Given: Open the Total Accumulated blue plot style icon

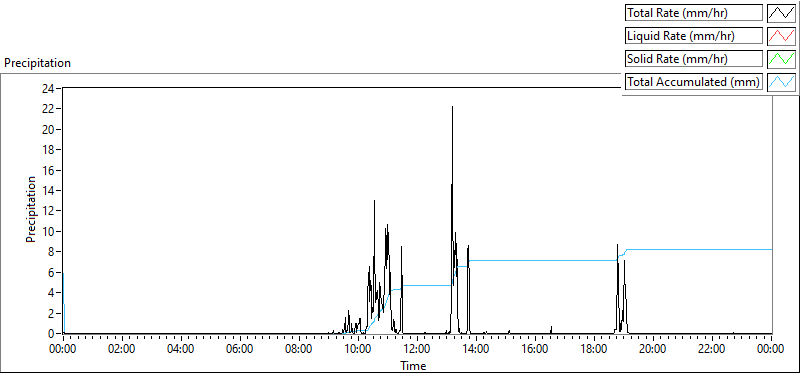Looking at the screenshot, I should coord(781,82).
